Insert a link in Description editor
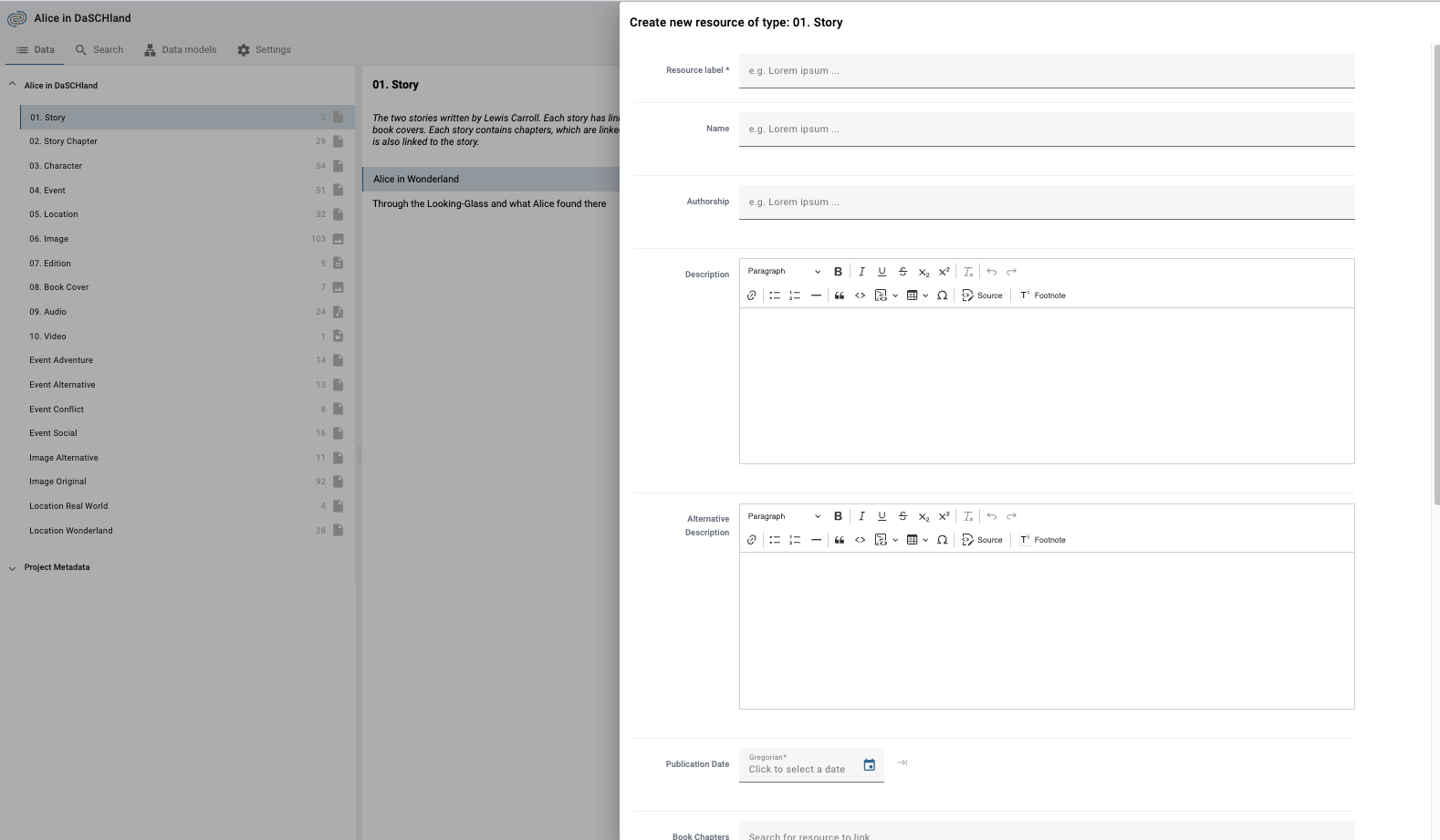Viewport: 1440px width, 840px height. [752, 296]
